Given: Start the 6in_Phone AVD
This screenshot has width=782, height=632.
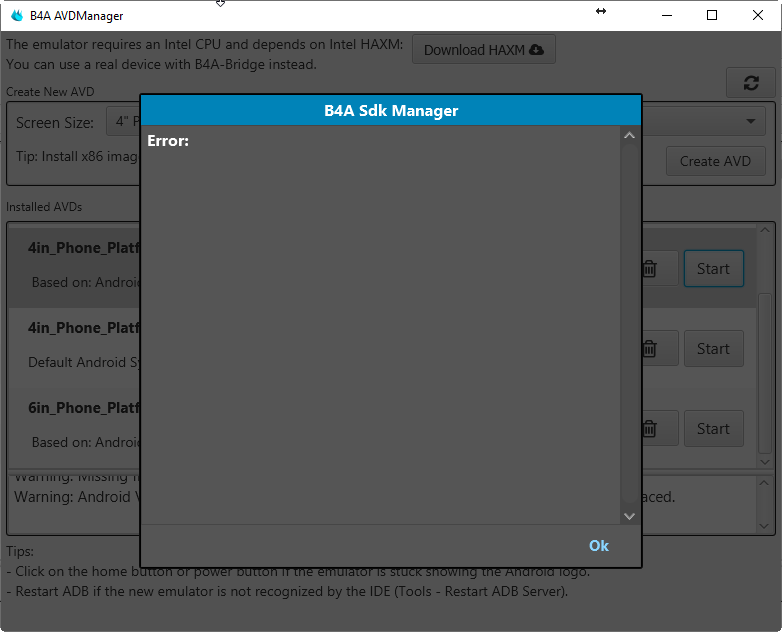Looking at the screenshot, I should pos(714,428).
